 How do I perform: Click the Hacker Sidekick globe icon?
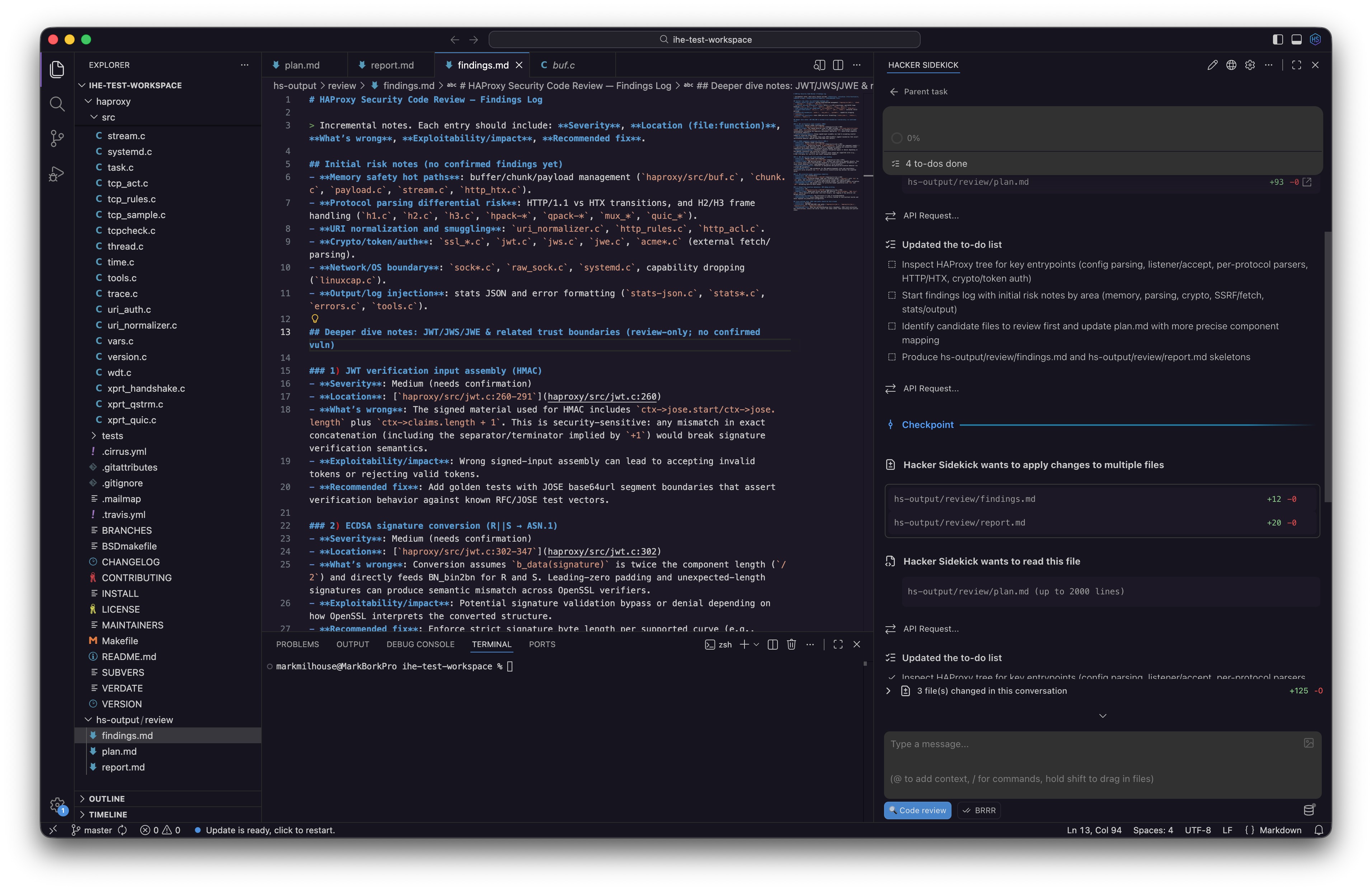pyautogui.click(x=1231, y=65)
